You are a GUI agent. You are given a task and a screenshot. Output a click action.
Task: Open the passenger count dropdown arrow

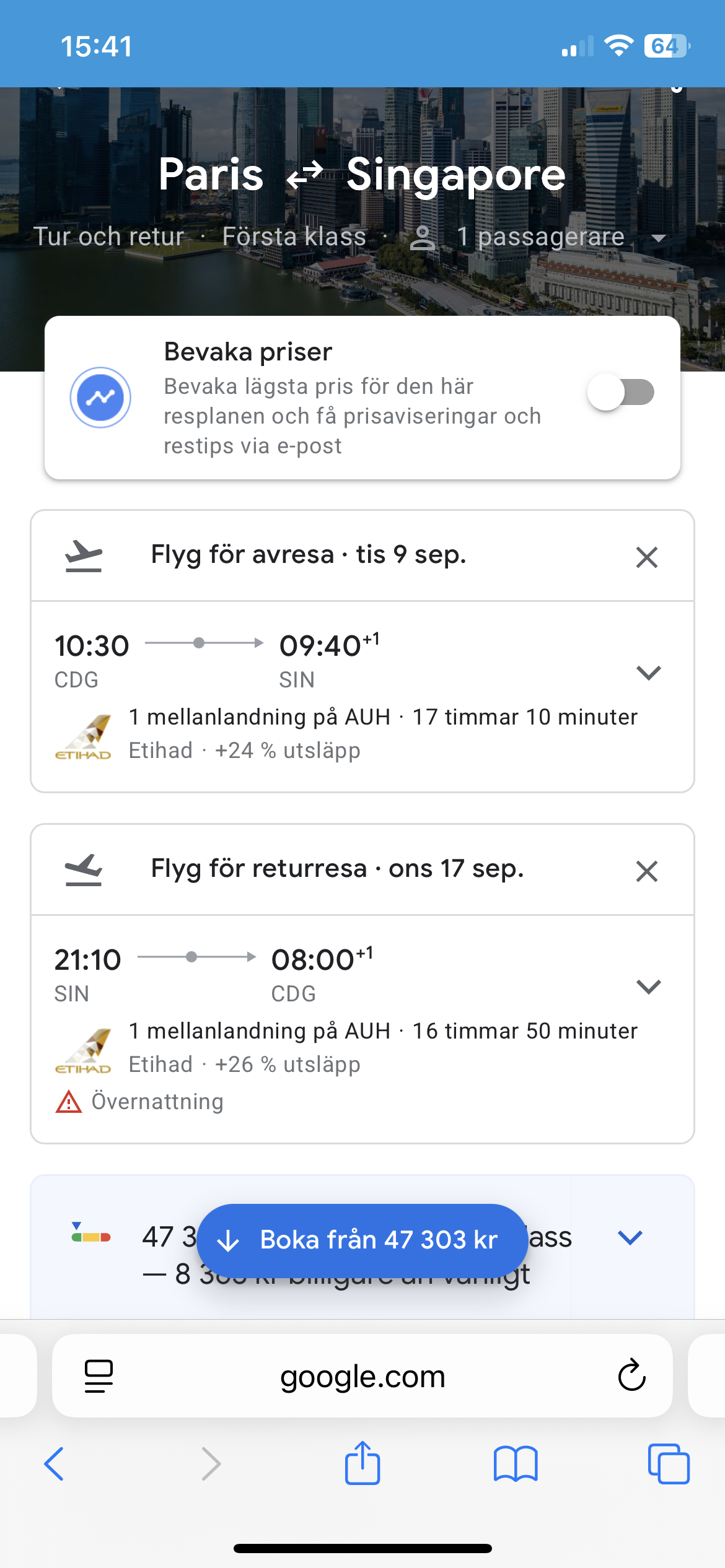(x=659, y=238)
